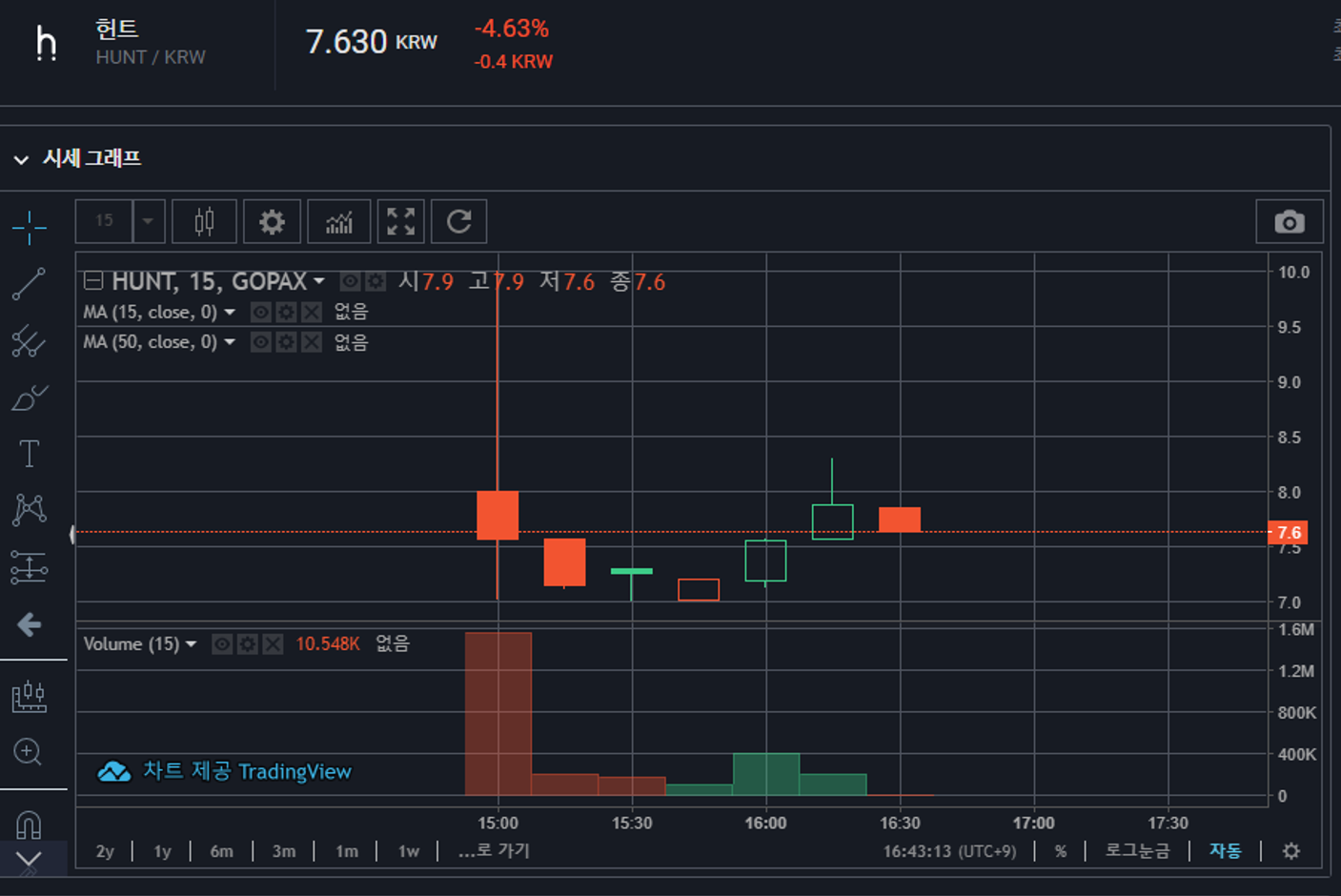1341x896 pixels.
Task: Set chart range to 1w
Action: click(409, 851)
